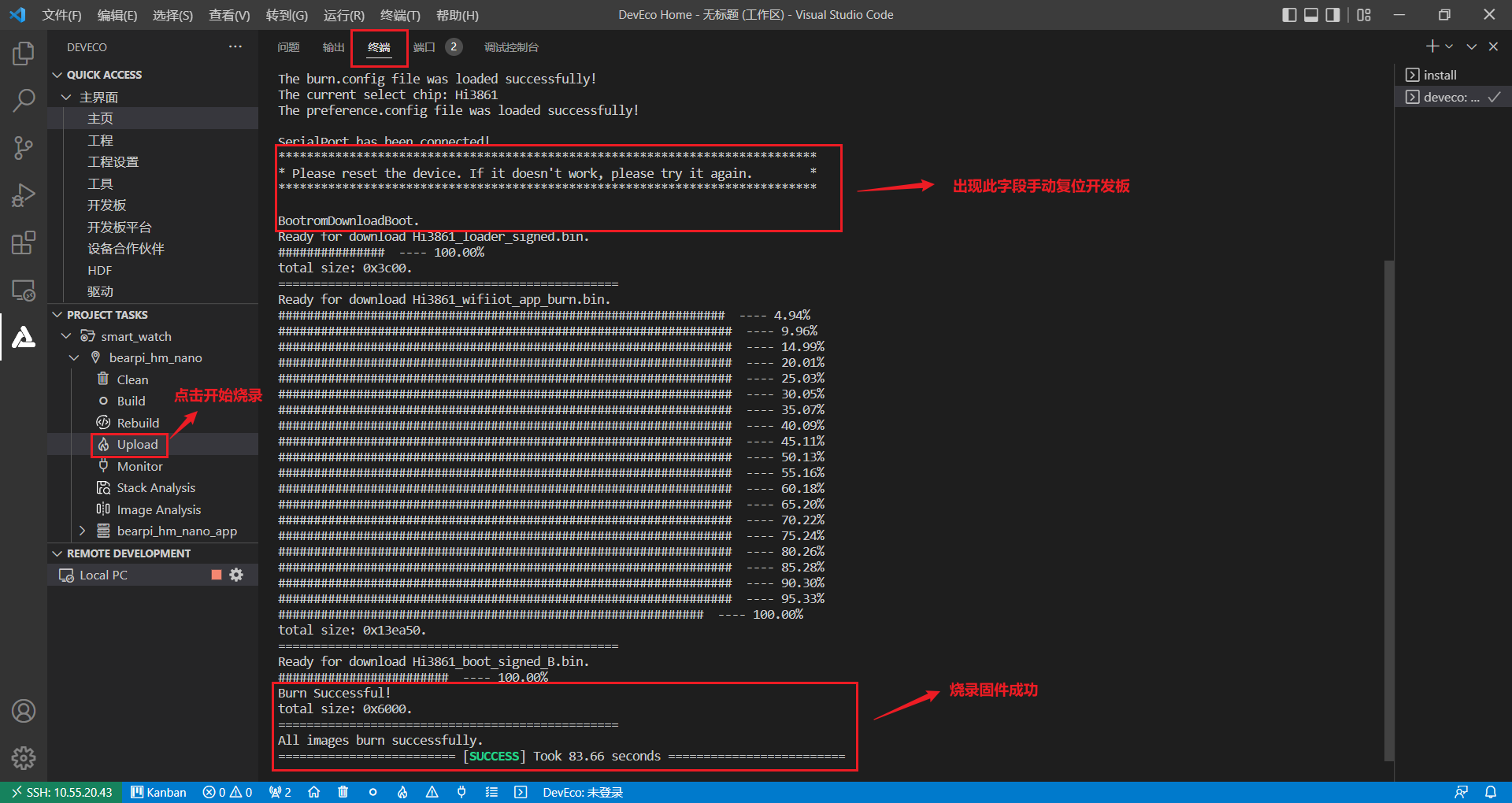Click the status bar trash clean icon
The height and width of the screenshot is (803, 1512).
coord(343,792)
